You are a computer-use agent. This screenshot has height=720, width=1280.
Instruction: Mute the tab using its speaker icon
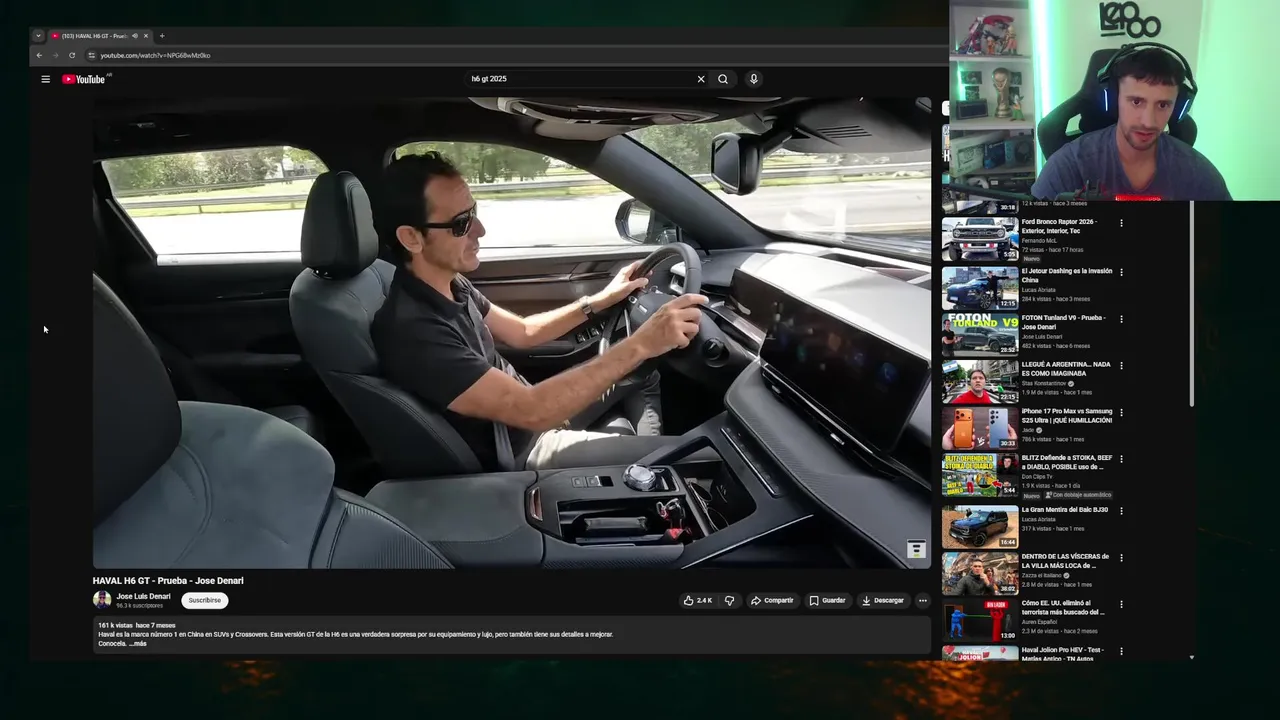point(134,36)
